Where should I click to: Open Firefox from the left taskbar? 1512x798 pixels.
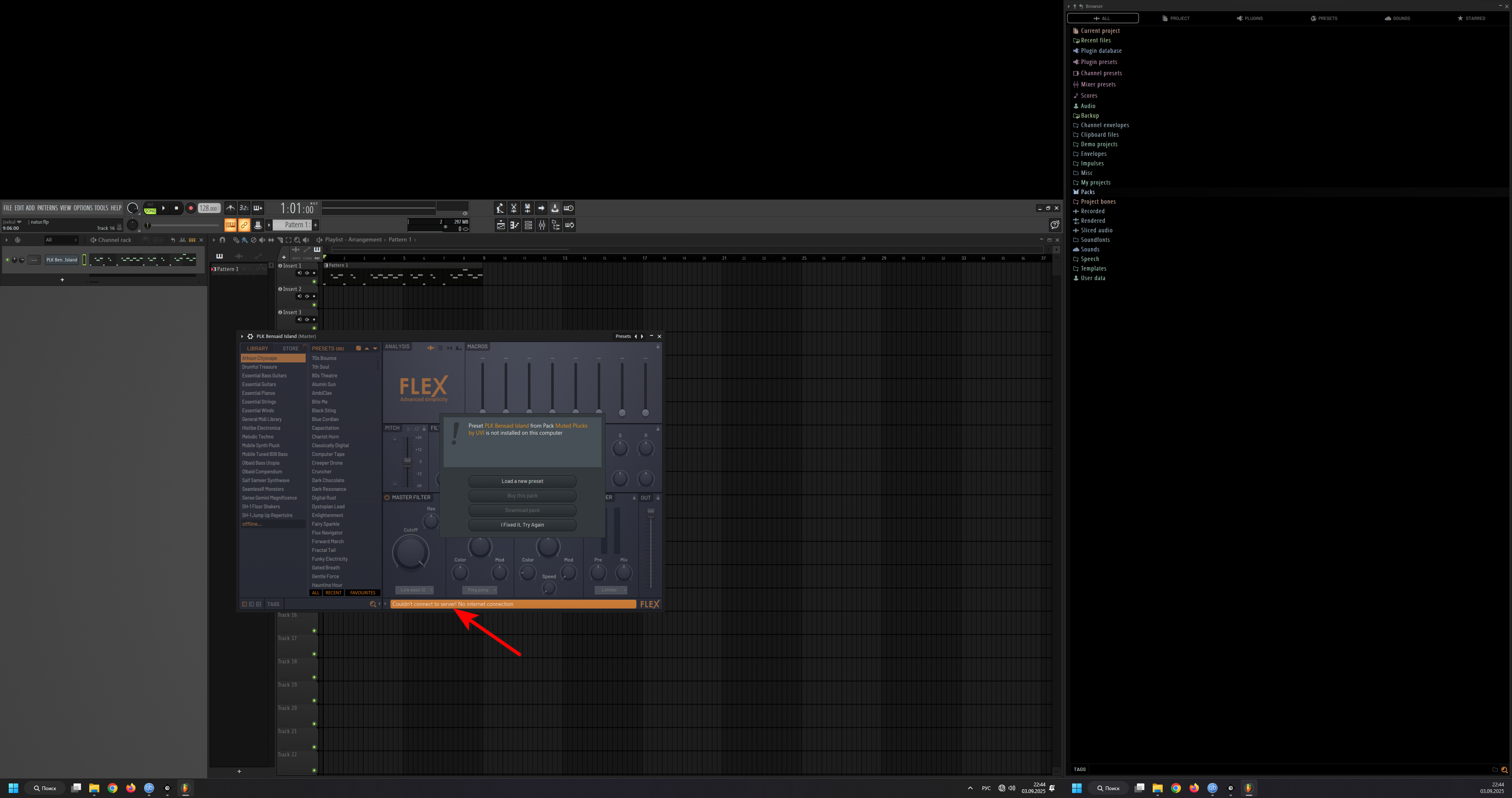[131, 788]
